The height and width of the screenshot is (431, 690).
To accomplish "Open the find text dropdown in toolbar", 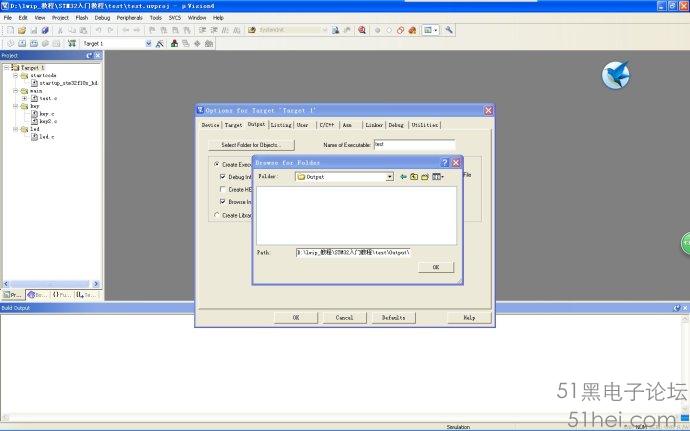I will coord(325,30).
